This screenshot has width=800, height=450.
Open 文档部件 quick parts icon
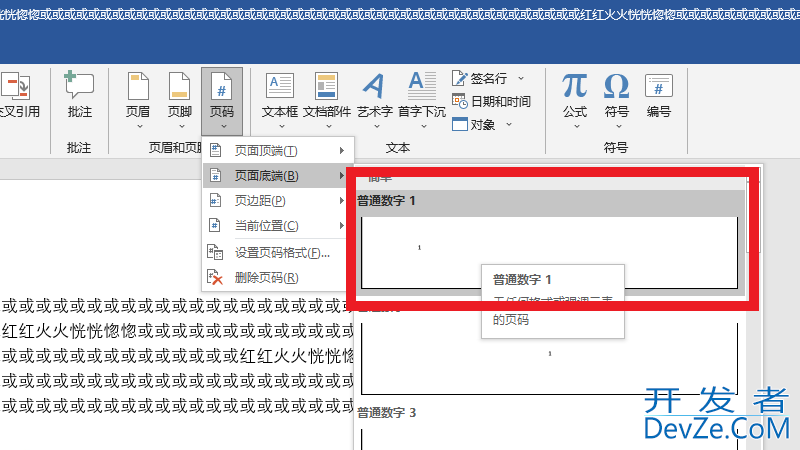point(327,85)
